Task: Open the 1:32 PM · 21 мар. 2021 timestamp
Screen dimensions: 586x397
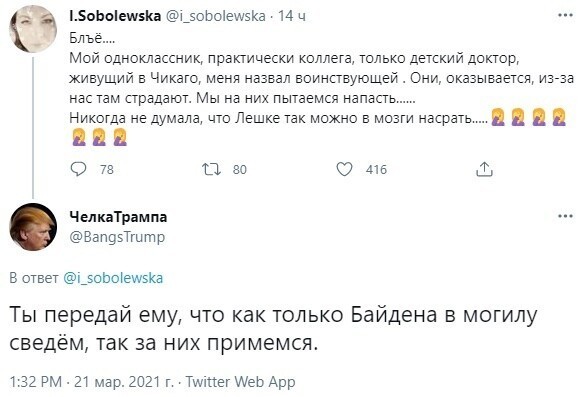Action: click(92, 382)
